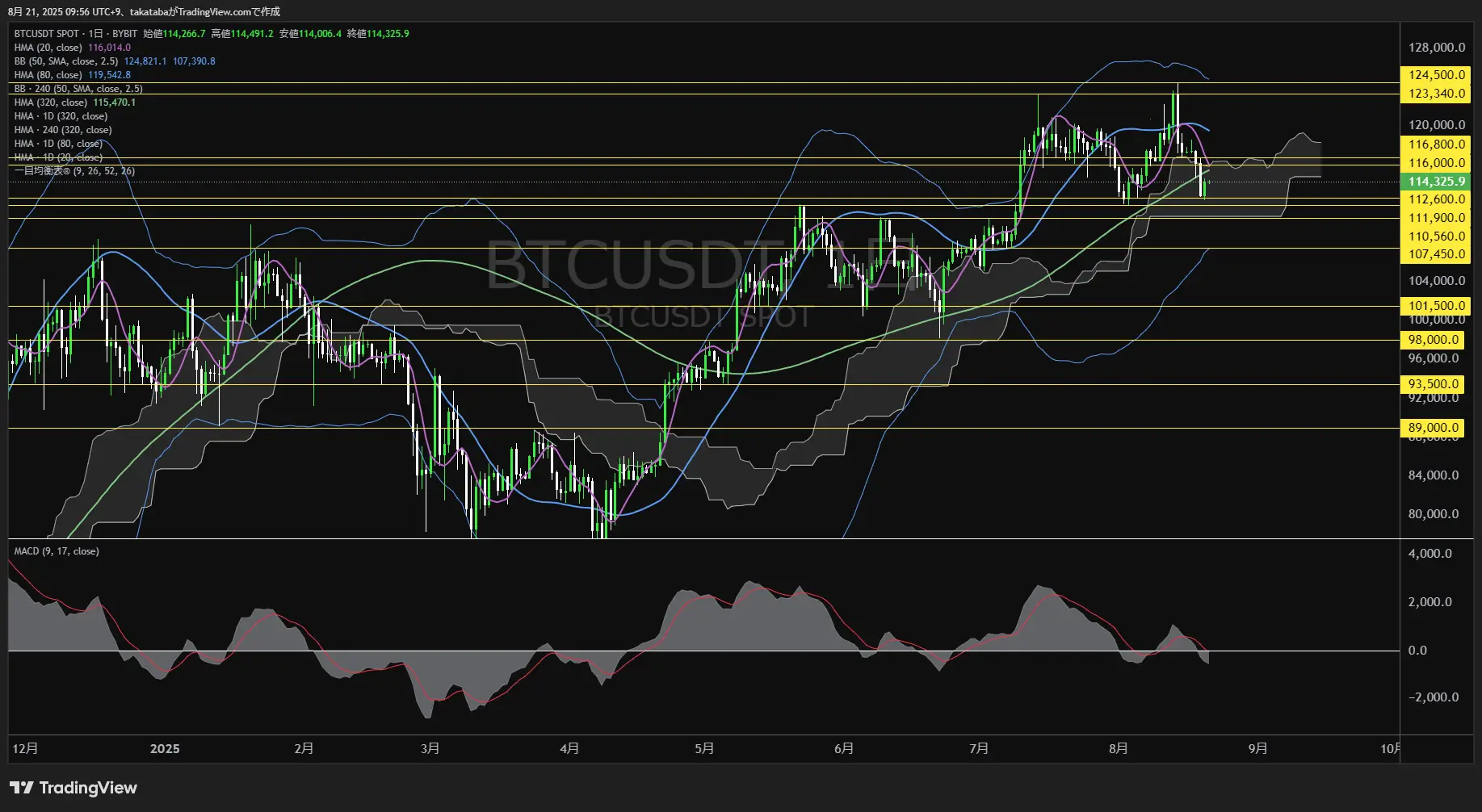Click the green current price label 114,325.9
This screenshot has height=812, width=1482.
pyautogui.click(x=1436, y=182)
